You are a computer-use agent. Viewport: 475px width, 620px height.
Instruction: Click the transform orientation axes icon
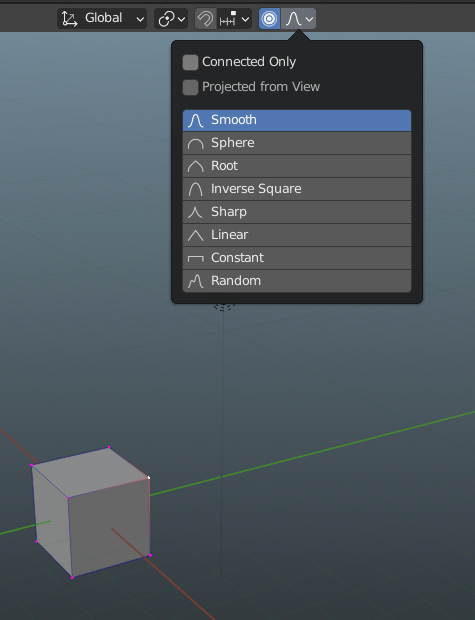[70, 19]
